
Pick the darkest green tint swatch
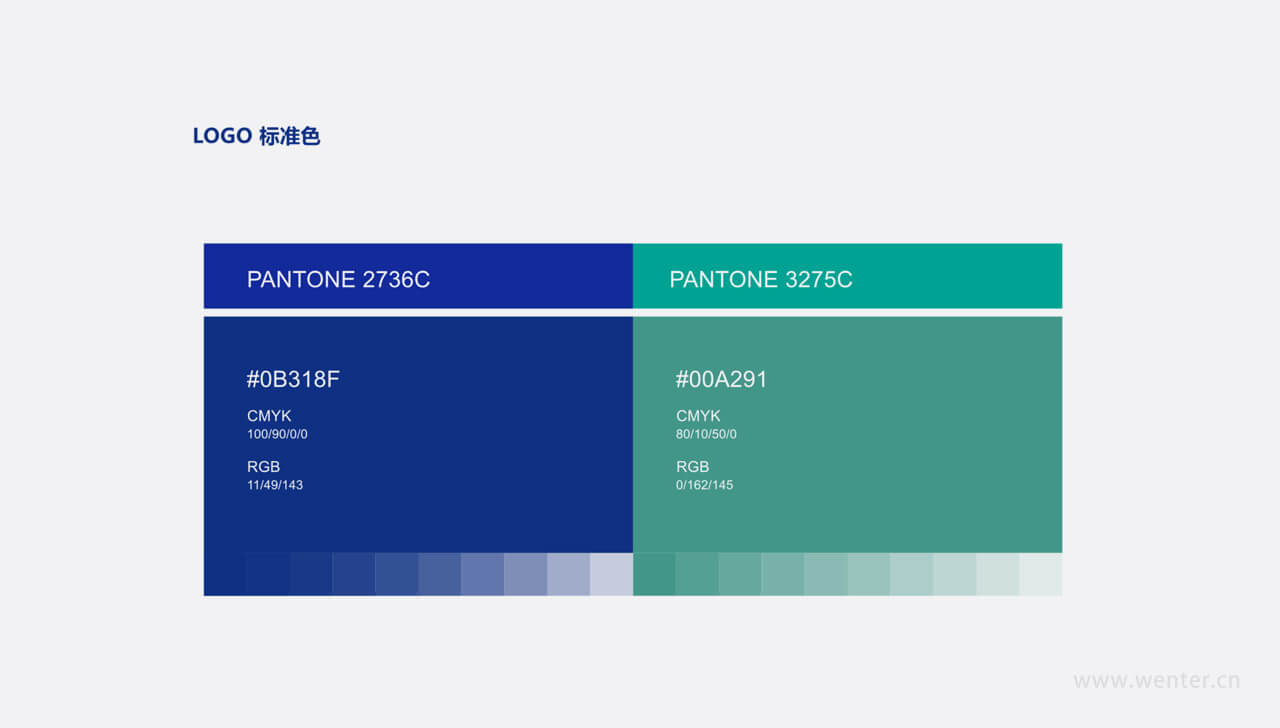(x=654, y=575)
